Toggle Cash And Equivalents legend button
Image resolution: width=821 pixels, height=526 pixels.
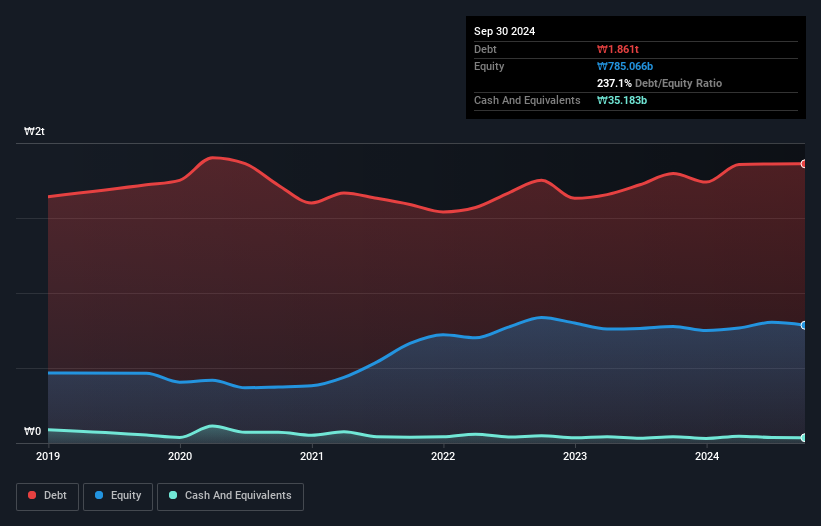[230, 496]
